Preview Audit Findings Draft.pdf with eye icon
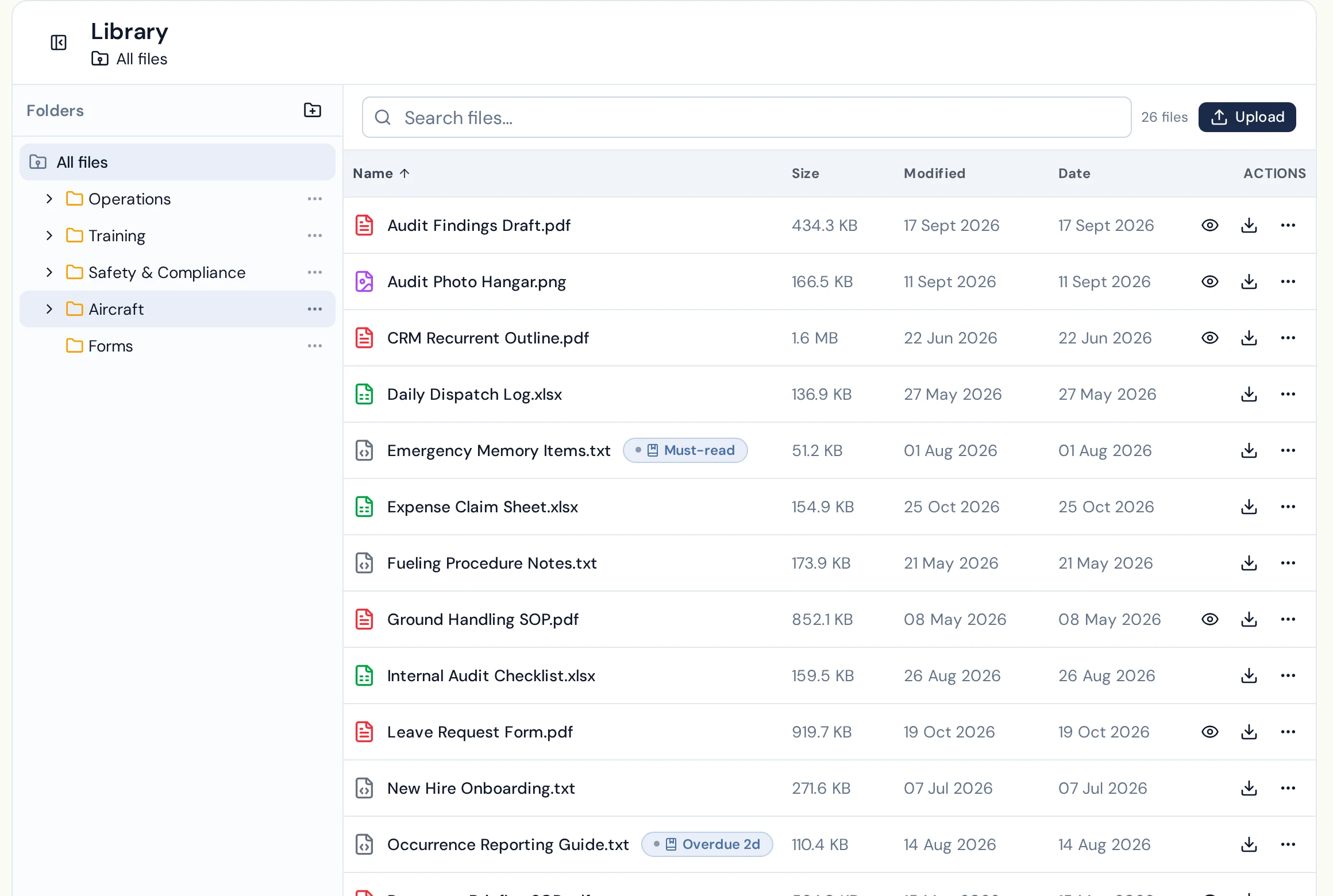 pyautogui.click(x=1210, y=225)
